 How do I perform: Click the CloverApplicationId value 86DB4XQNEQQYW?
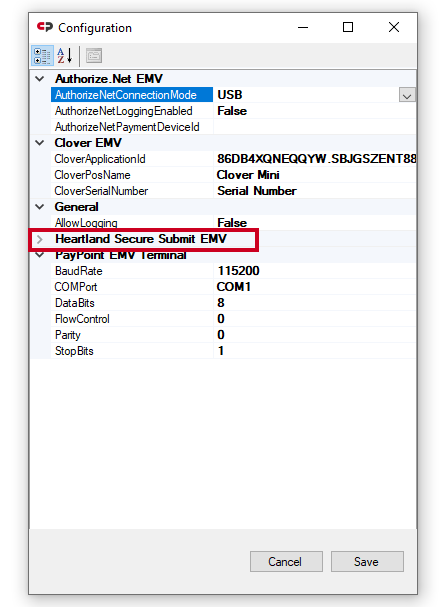click(x=315, y=159)
